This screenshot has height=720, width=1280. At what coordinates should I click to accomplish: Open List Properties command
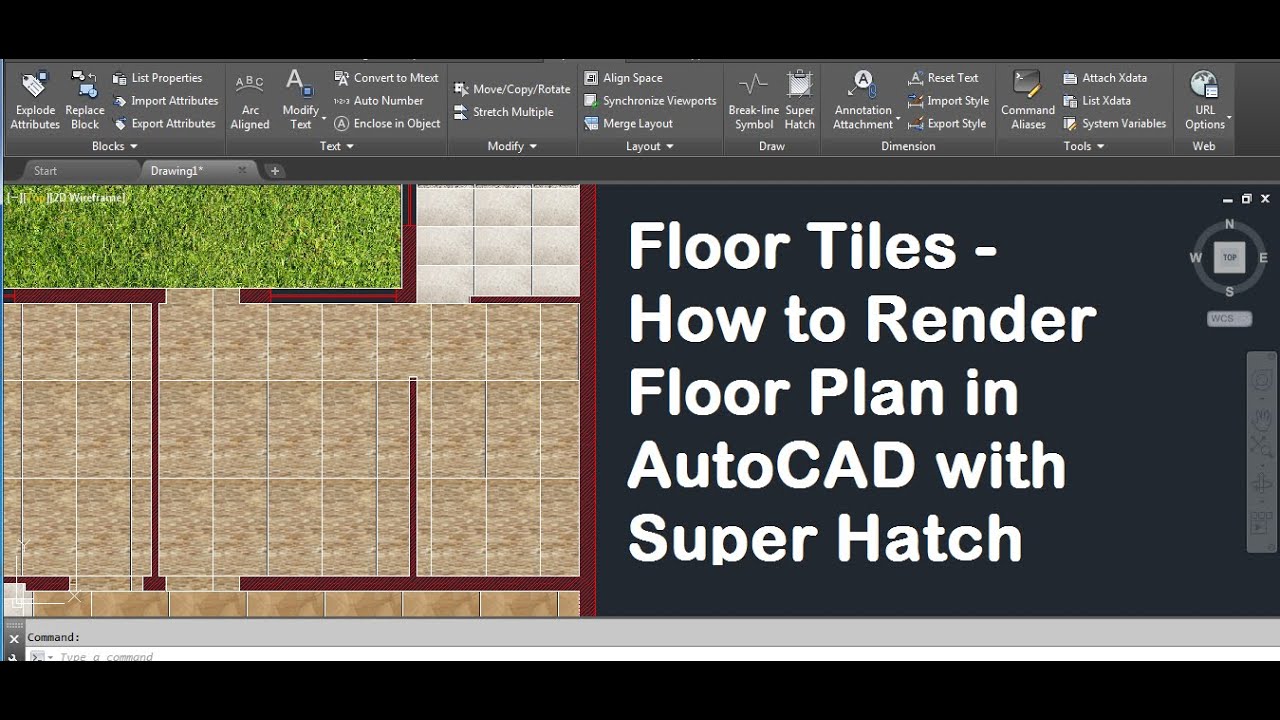coord(157,78)
